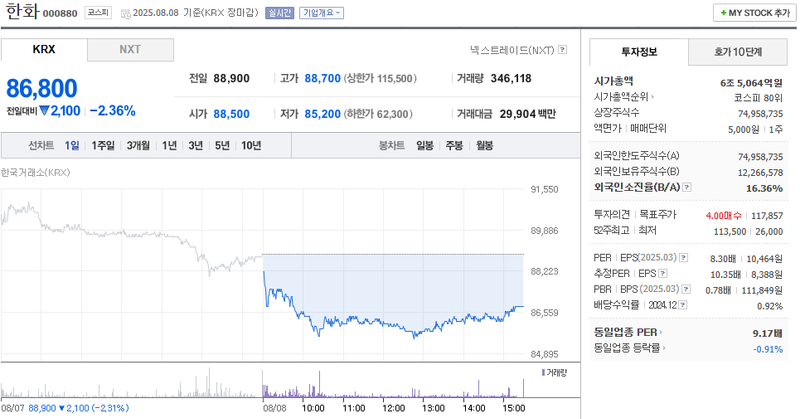Show the 주봉 candlestick chart
The width and height of the screenshot is (800, 419).
[x=454, y=145]
